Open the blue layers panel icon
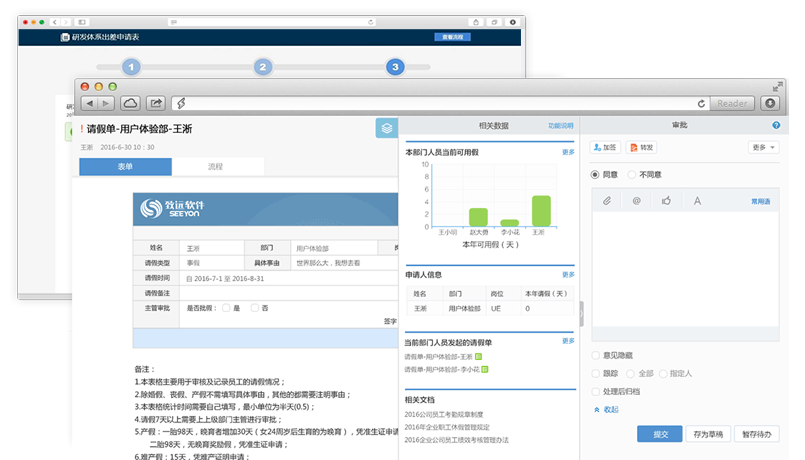Screen dimensions: 805x460 point(386,128)
